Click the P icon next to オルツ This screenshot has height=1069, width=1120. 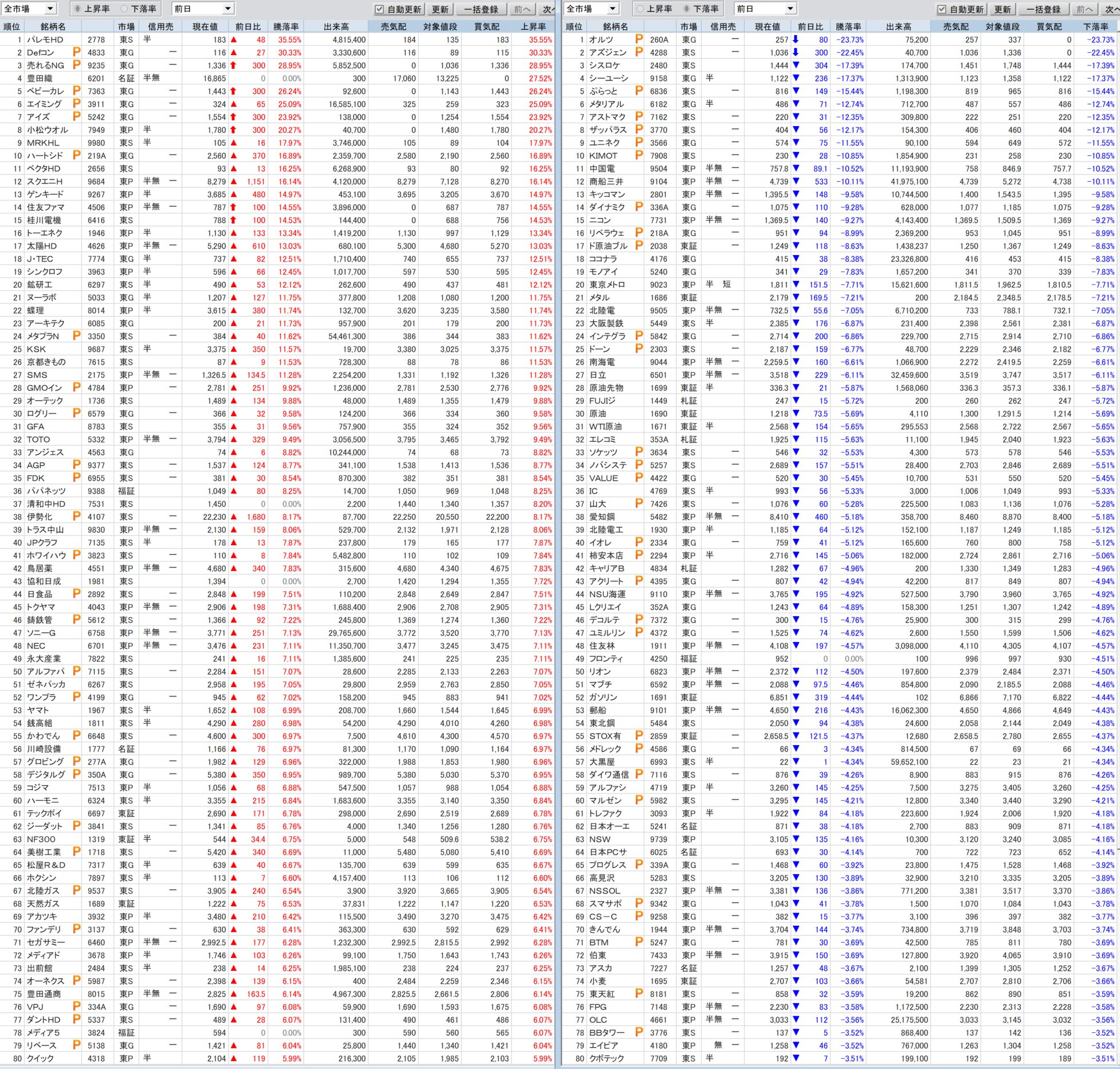(x=639, y=39)
